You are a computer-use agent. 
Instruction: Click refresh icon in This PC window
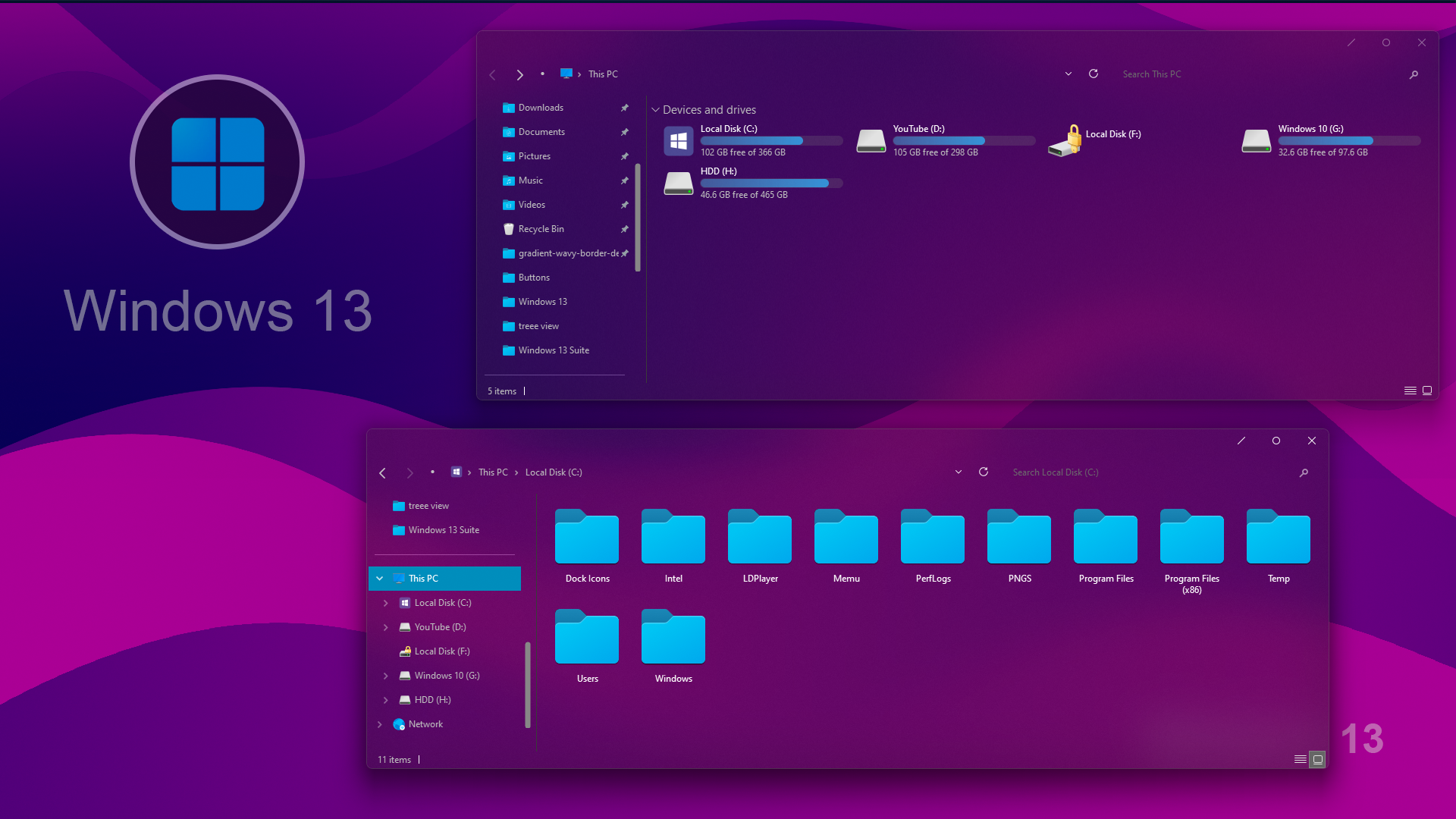pyautogui.click(x=1094, y=74)
